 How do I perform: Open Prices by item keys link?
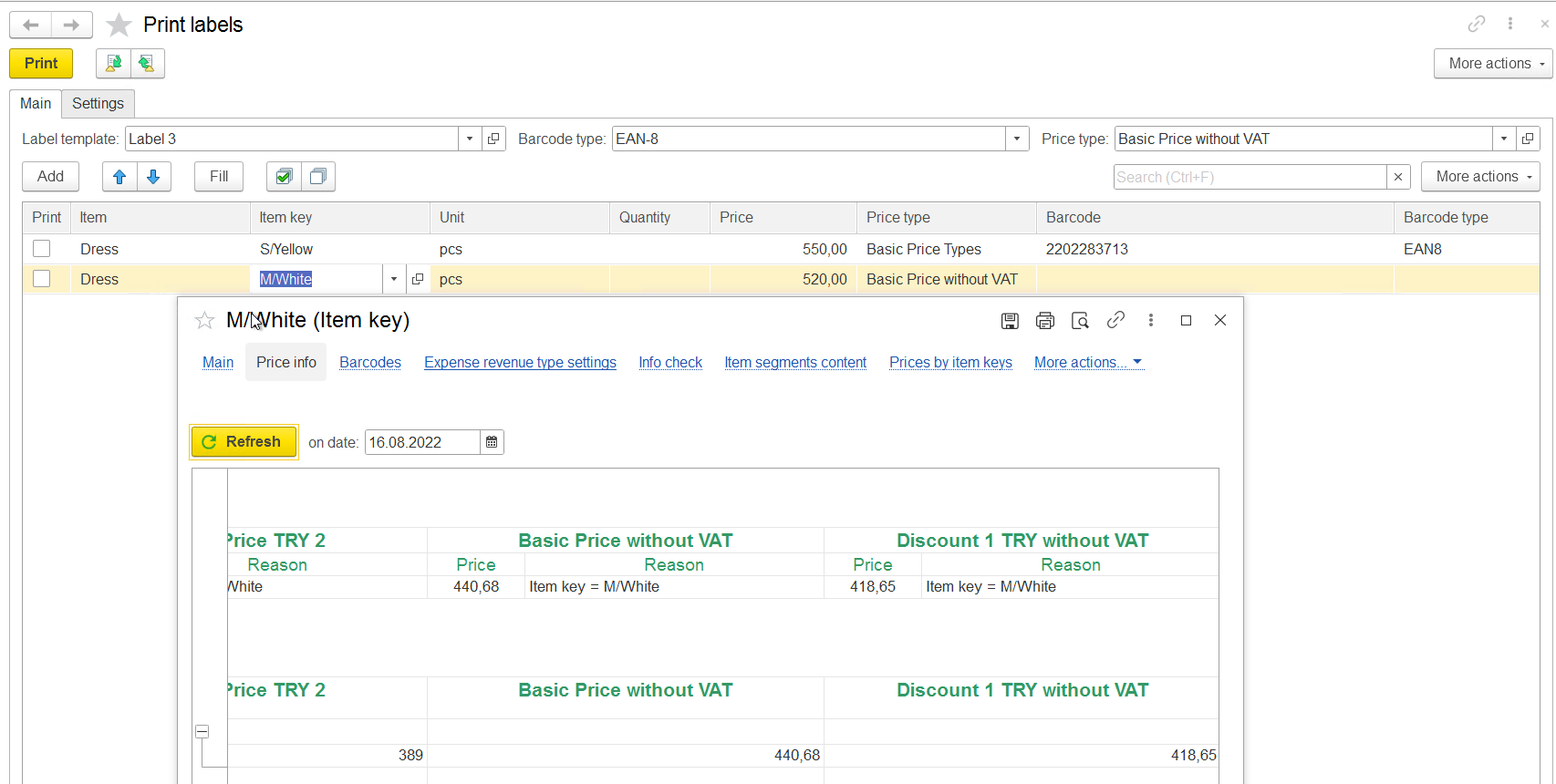[x=950, y=362]
